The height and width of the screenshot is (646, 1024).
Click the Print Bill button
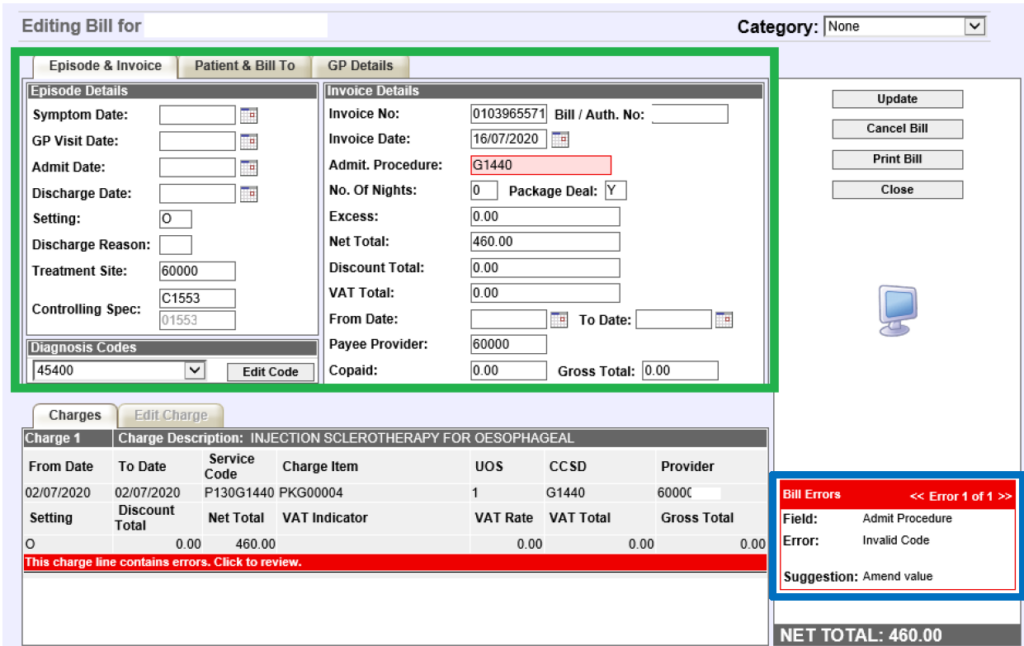tap(897, 159)
